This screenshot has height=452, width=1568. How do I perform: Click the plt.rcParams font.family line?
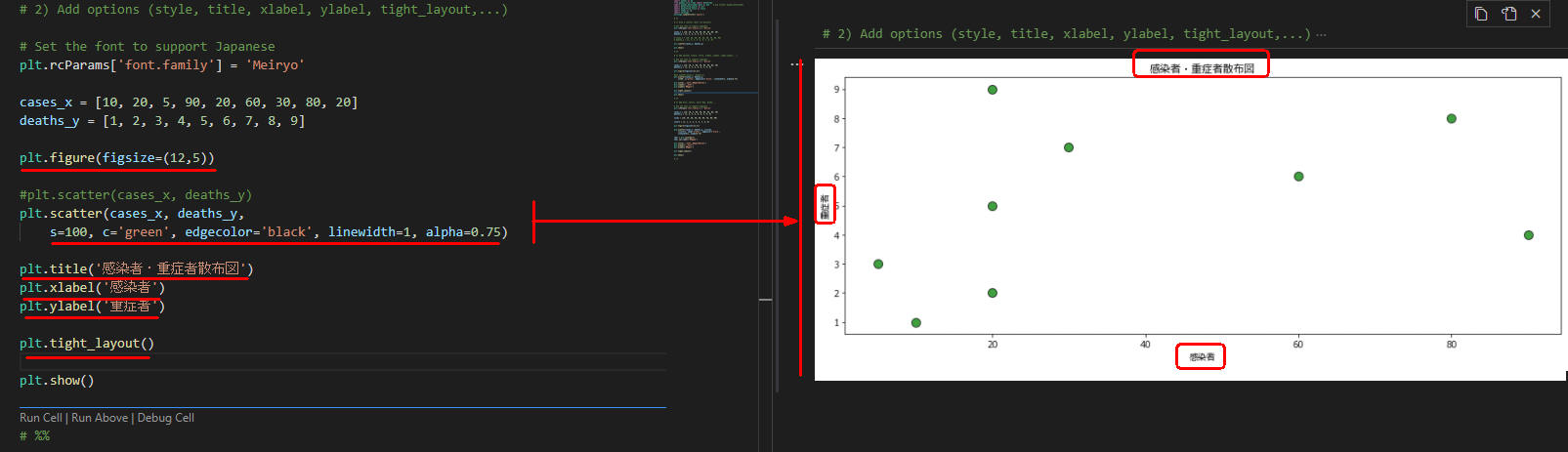[162, 65]
